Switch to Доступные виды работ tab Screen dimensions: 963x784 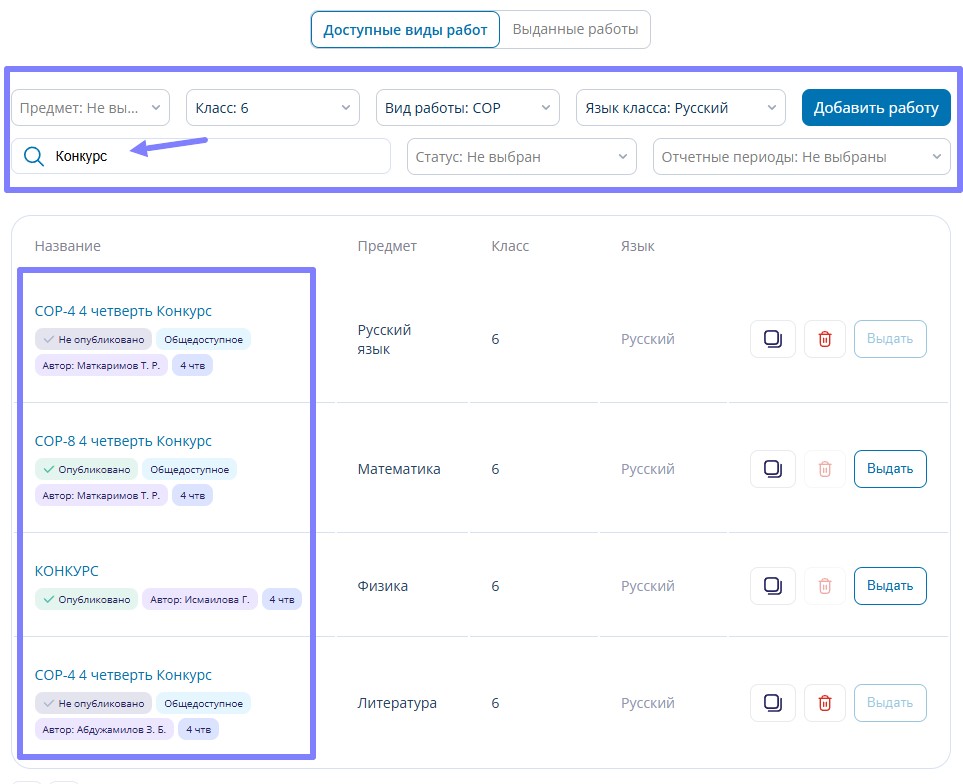point(405,29)
